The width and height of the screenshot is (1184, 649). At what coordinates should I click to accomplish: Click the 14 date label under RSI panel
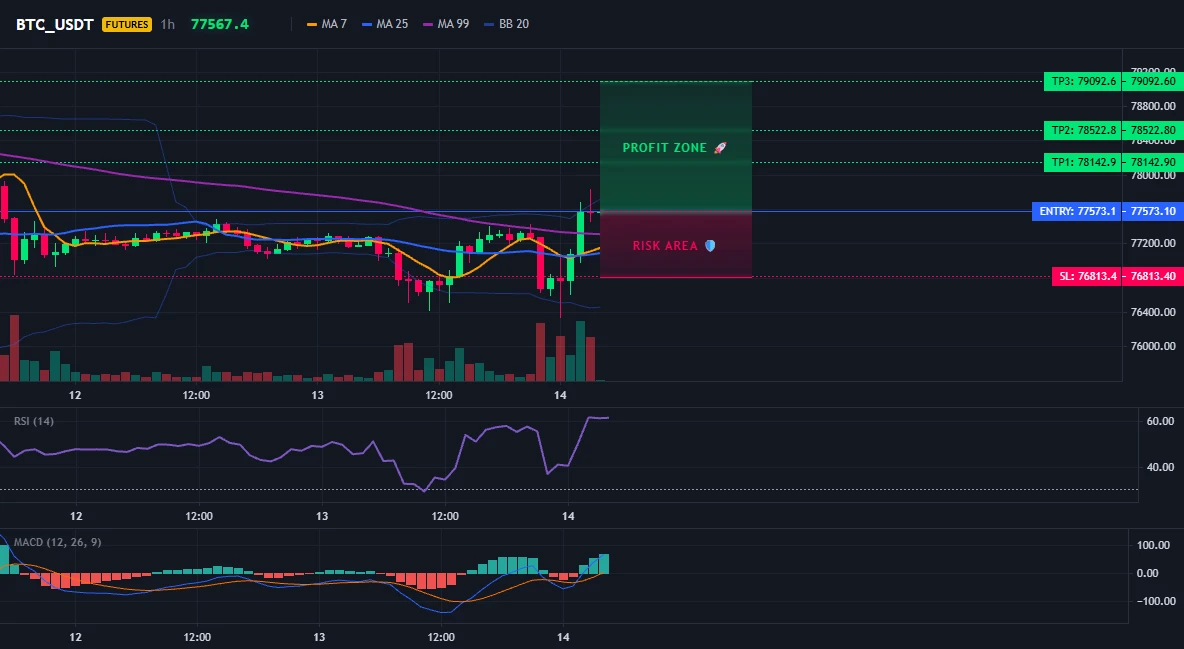[x=569, y=516]
